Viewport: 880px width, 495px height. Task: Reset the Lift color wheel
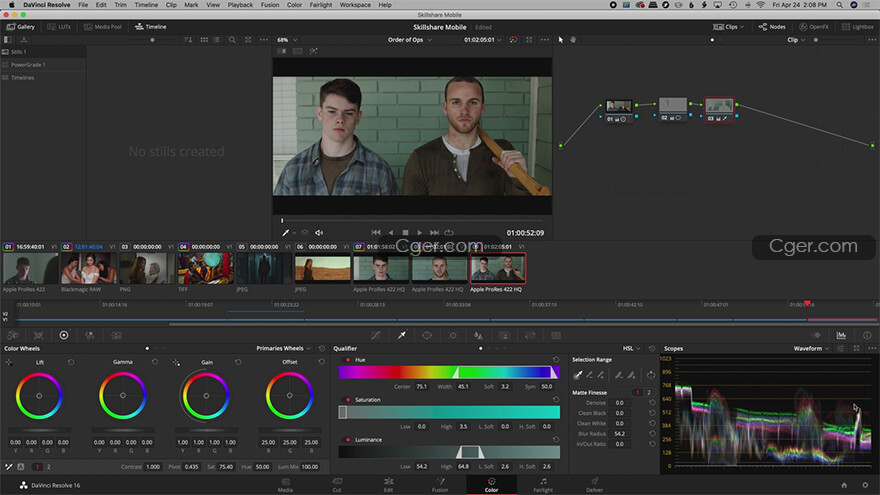click(x=71, y=362)
